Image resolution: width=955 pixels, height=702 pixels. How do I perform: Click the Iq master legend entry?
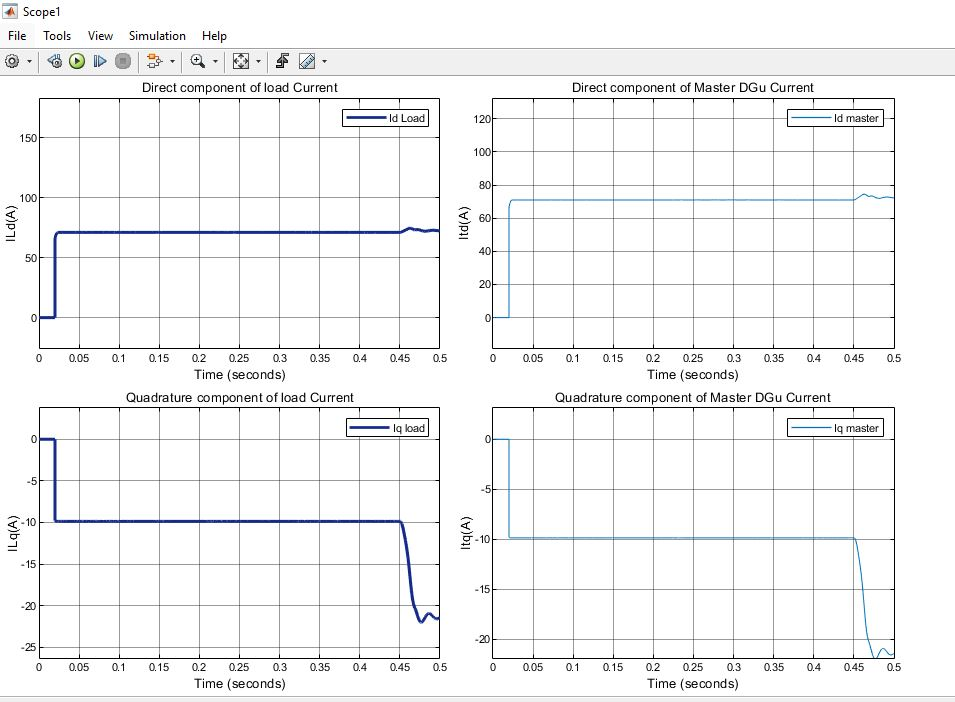click(856, 428)
